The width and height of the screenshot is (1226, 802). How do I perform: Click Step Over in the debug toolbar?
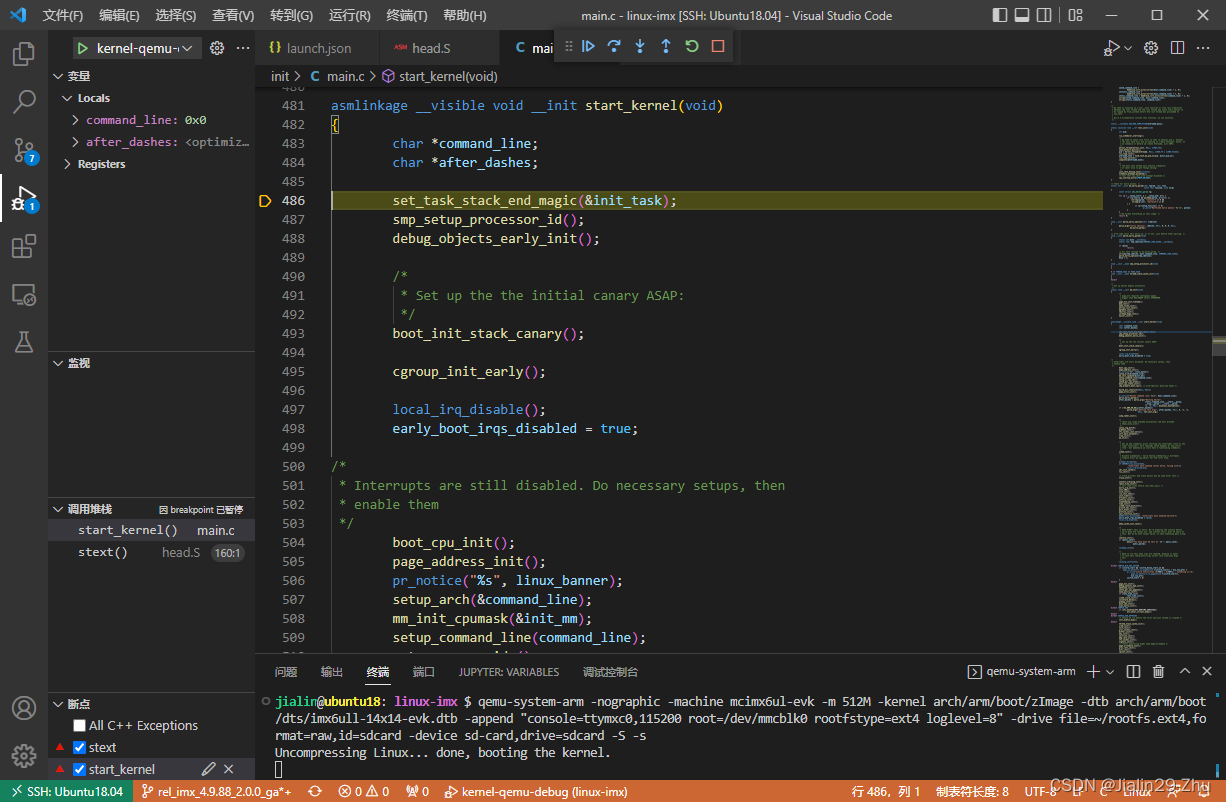614,46
